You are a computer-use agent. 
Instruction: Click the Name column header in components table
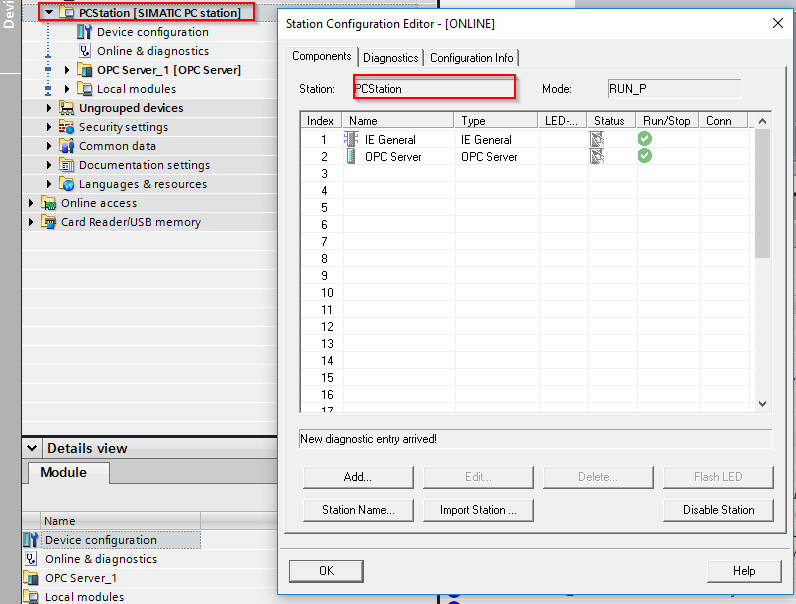[x=398, y=121]
